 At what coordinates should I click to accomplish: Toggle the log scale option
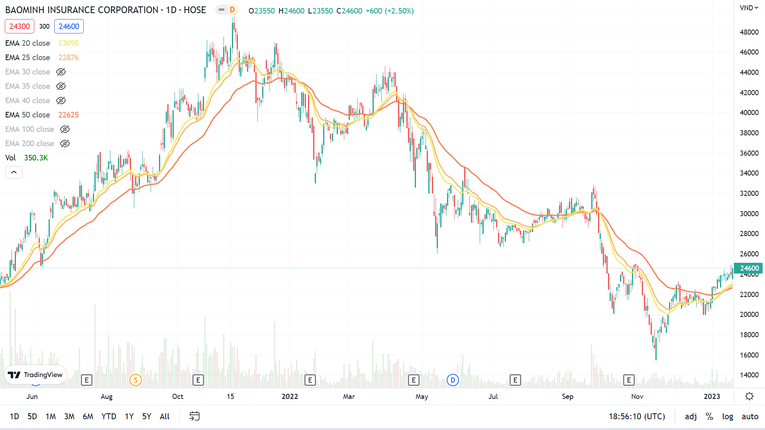727,416
